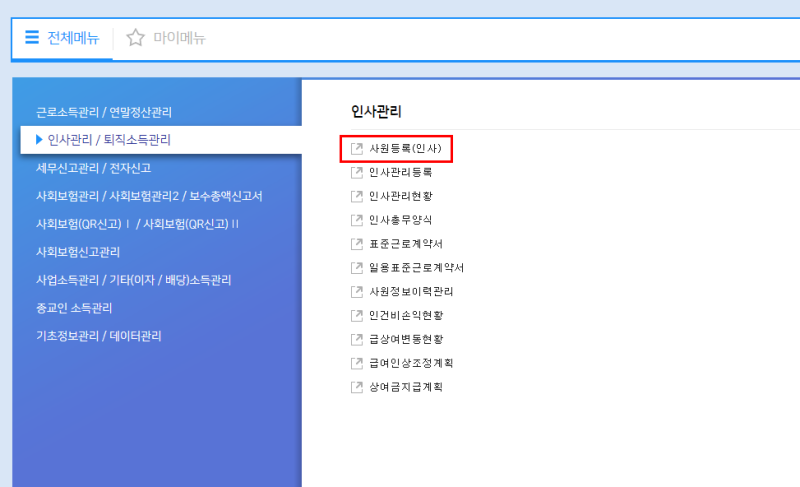
Task: Select 인사관리 / 퇴직소득관리 menu
Action: coord(109,140)
